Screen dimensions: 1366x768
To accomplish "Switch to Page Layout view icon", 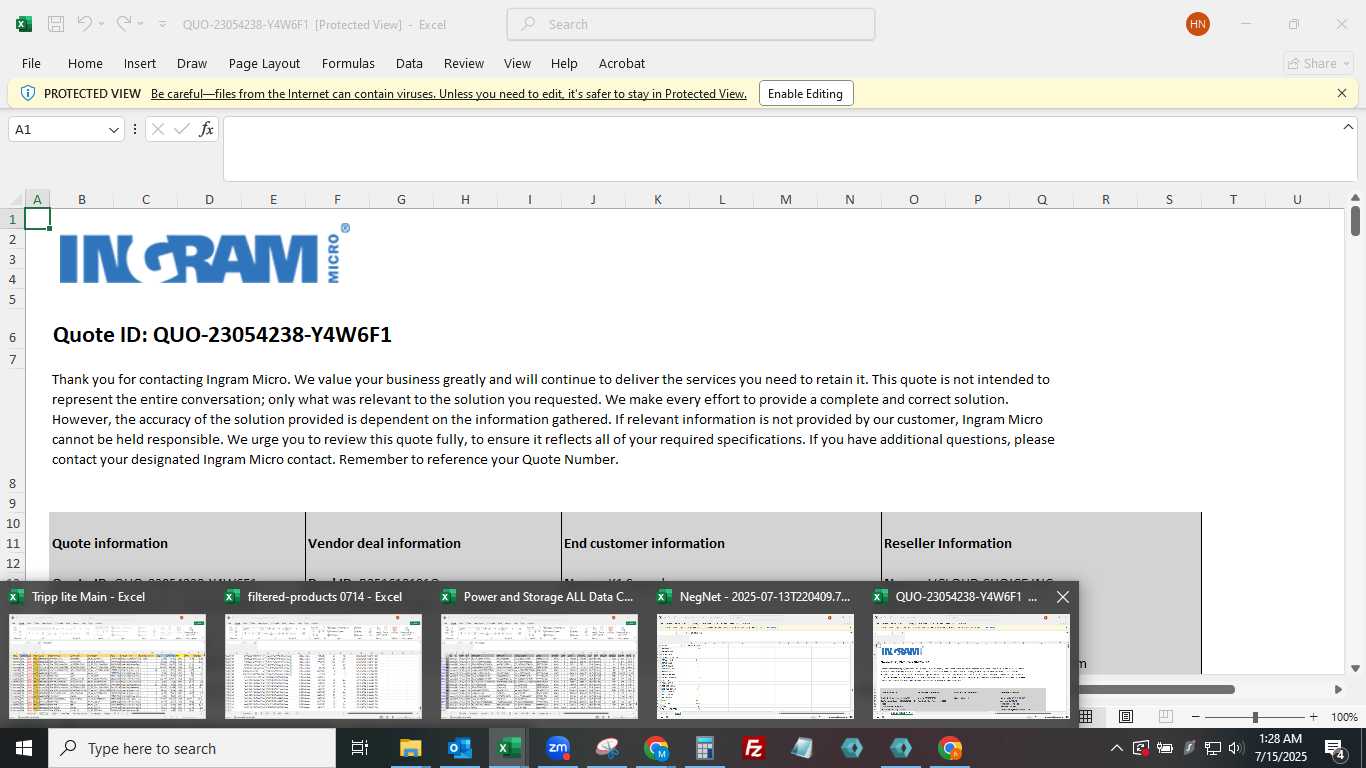I will tap(1126, 717).
